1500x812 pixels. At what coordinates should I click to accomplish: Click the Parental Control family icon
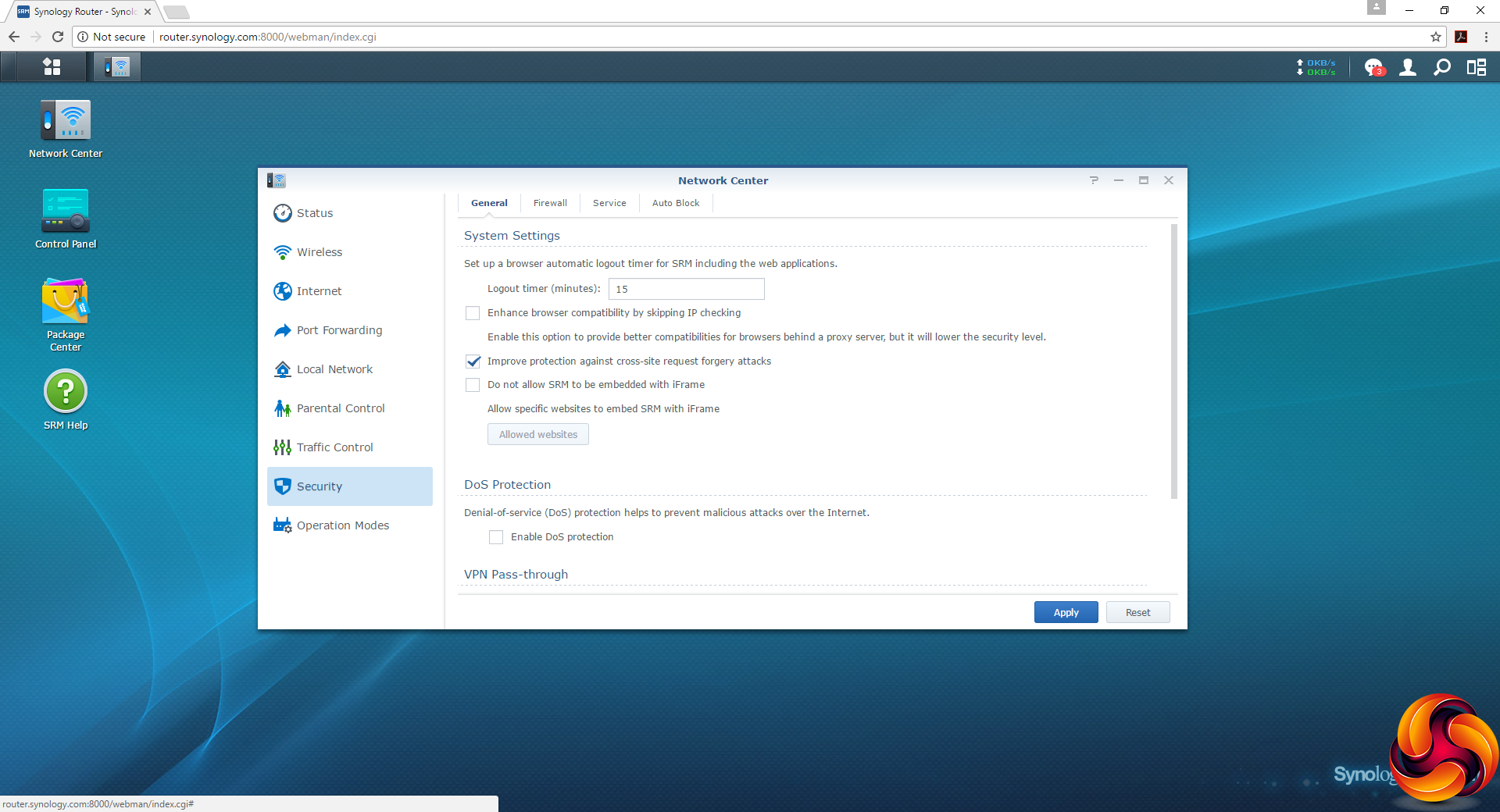(283, 408)
